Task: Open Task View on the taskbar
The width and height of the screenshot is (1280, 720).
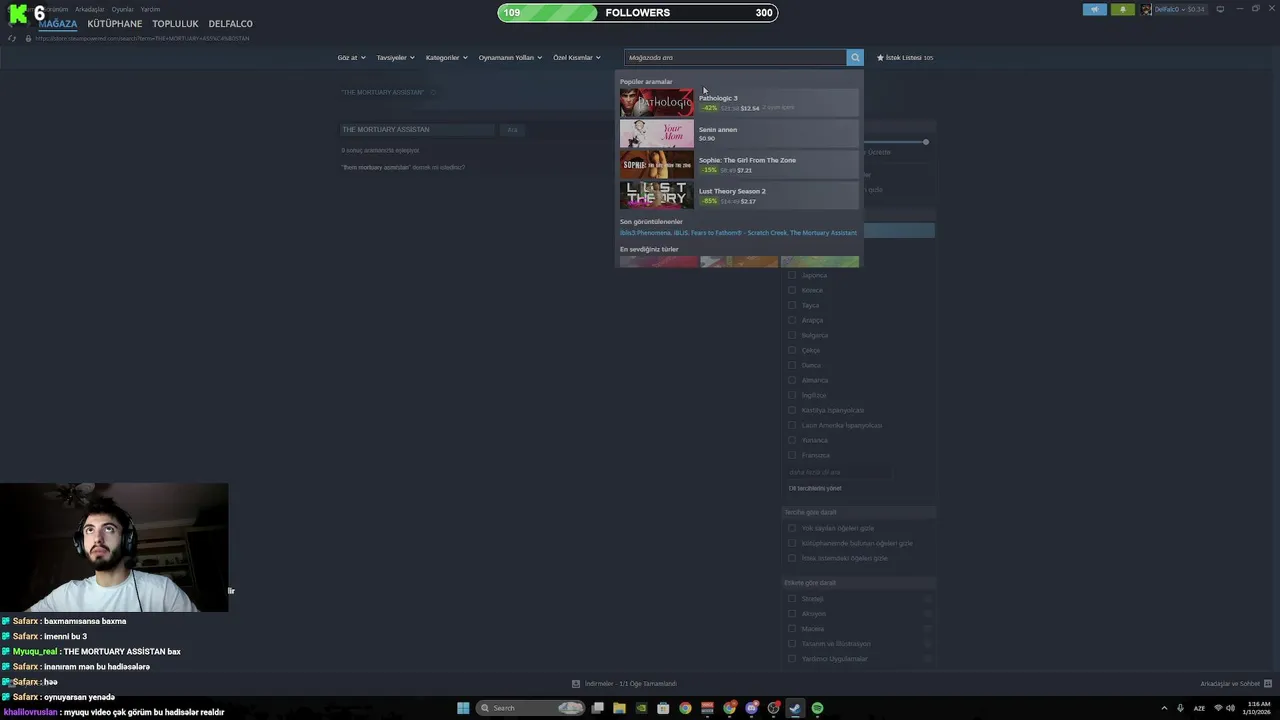Action: point(597,708)
